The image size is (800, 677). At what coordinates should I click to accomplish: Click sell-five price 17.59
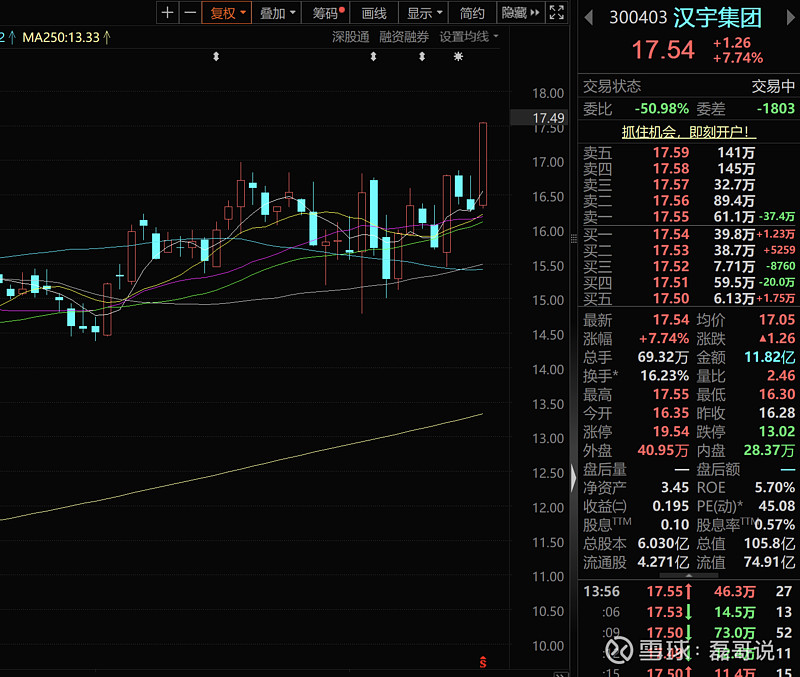tap(671, 153)
